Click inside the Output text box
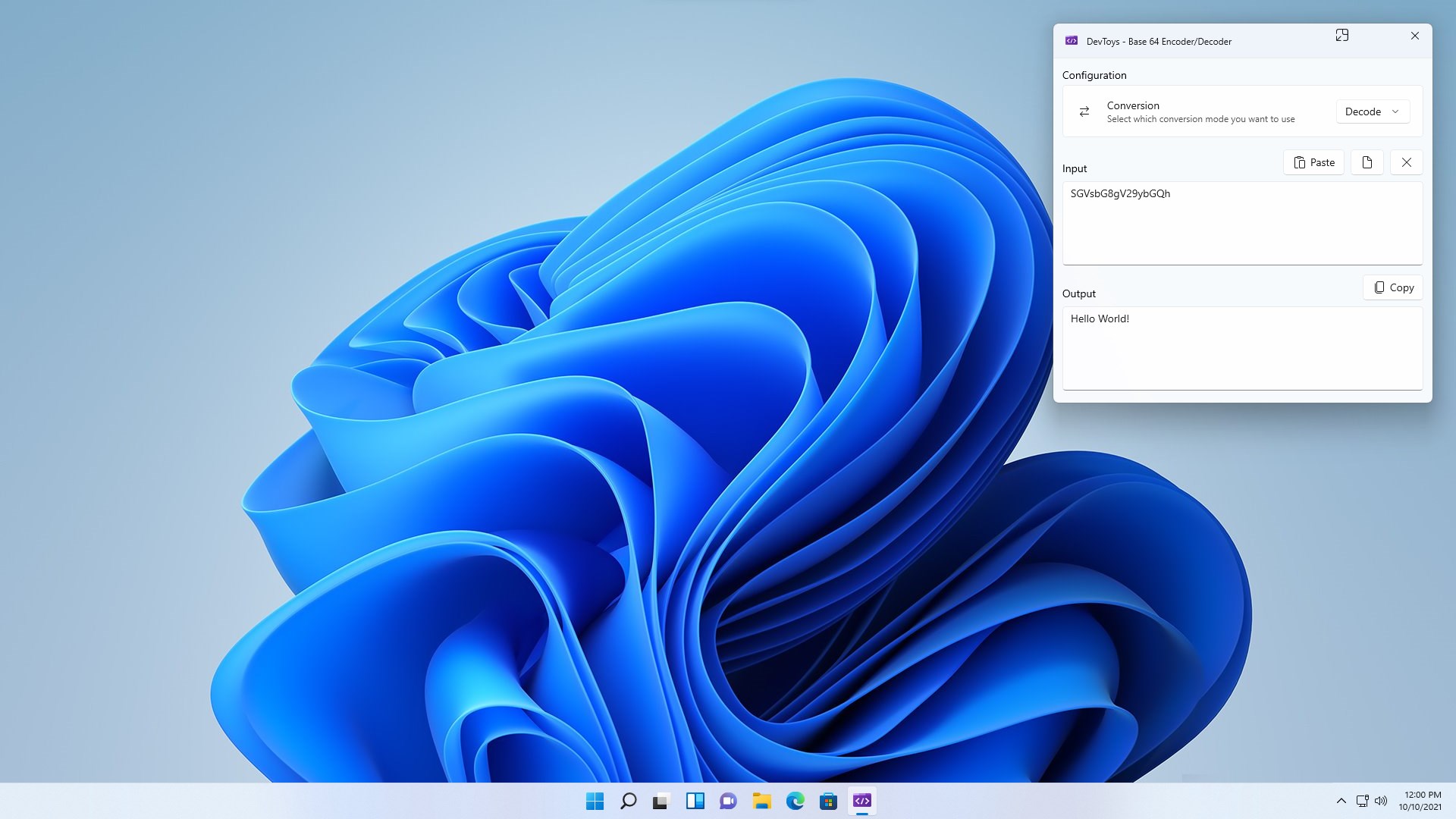The height and width of the screenshot is (819, 1456). (1242, 348)
